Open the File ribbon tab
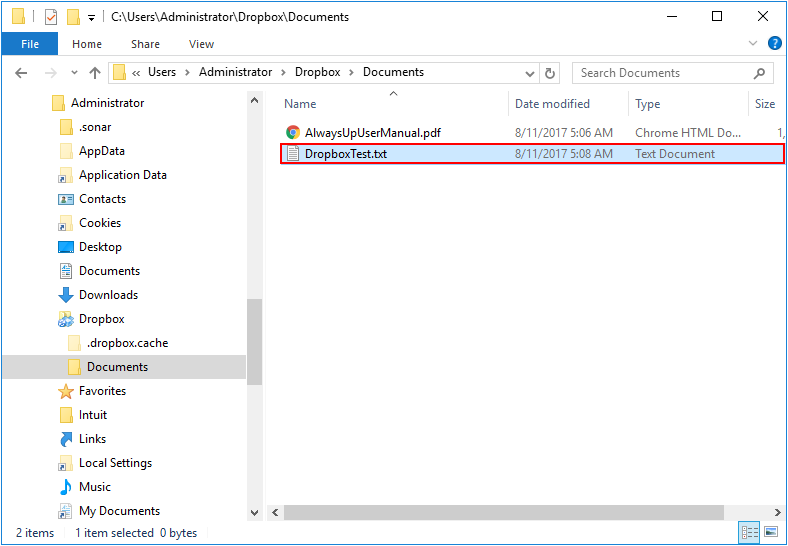This screenshot has width=788, height=546. pos(30,44)
